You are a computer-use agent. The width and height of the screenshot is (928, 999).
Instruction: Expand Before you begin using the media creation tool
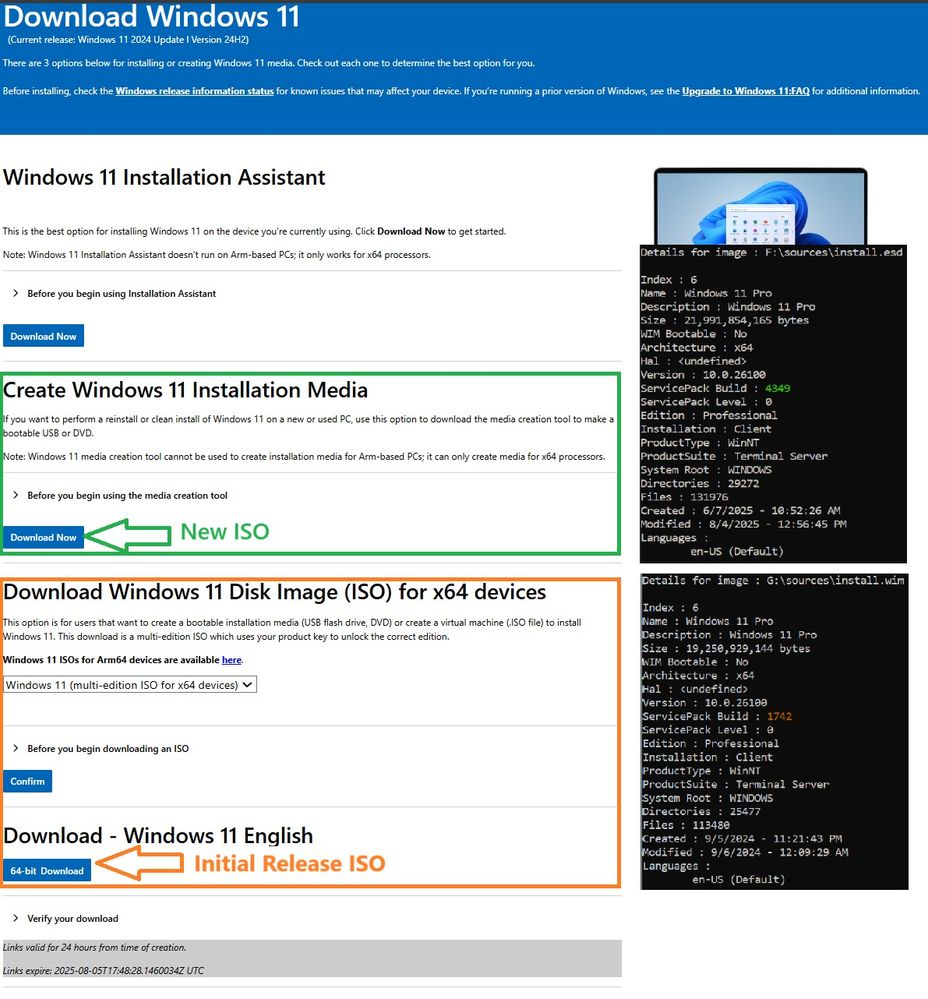pyautogui.click(x=120, y=496)
